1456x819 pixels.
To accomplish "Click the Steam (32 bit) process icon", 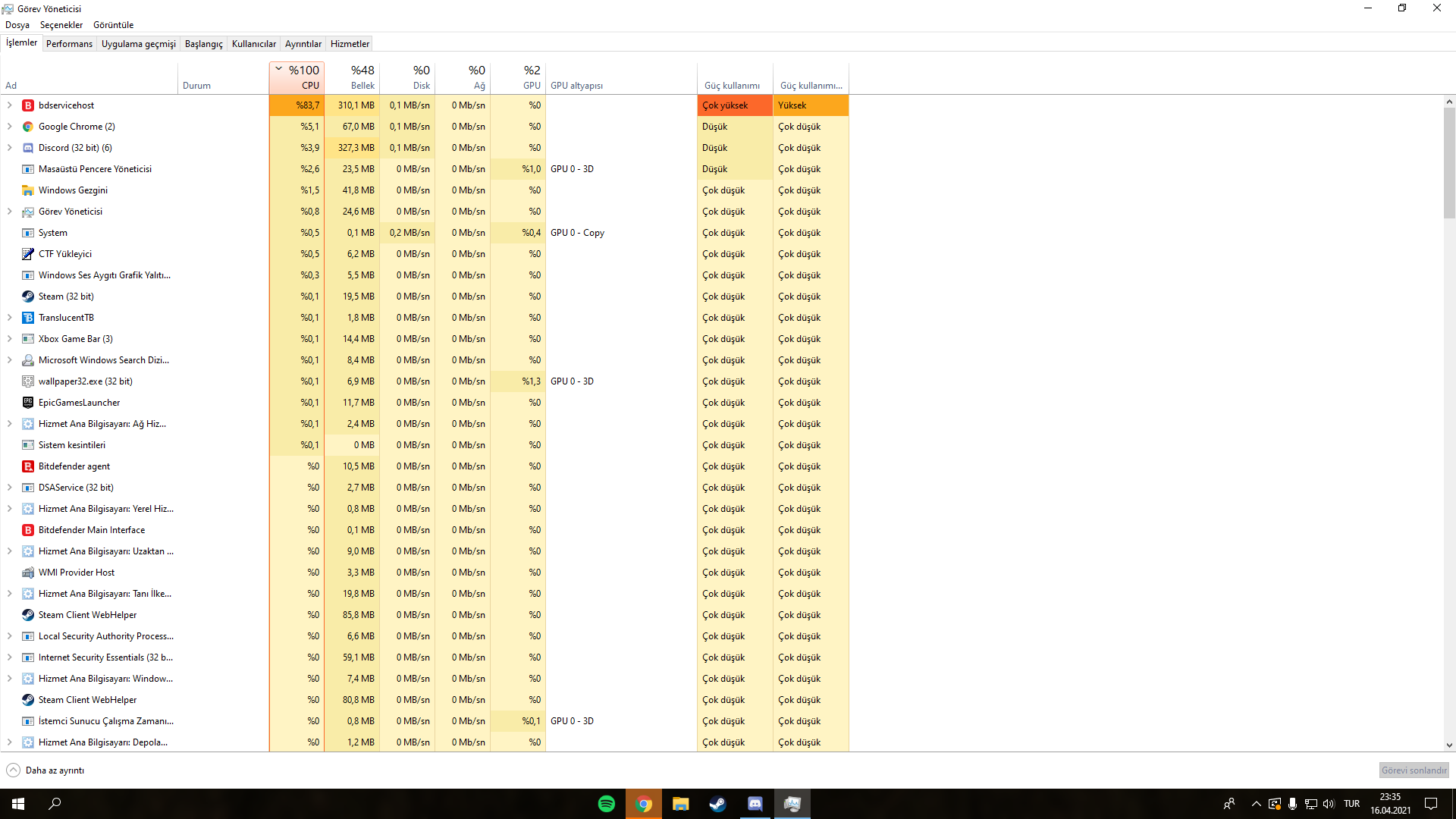I will [x=28, y=297].
